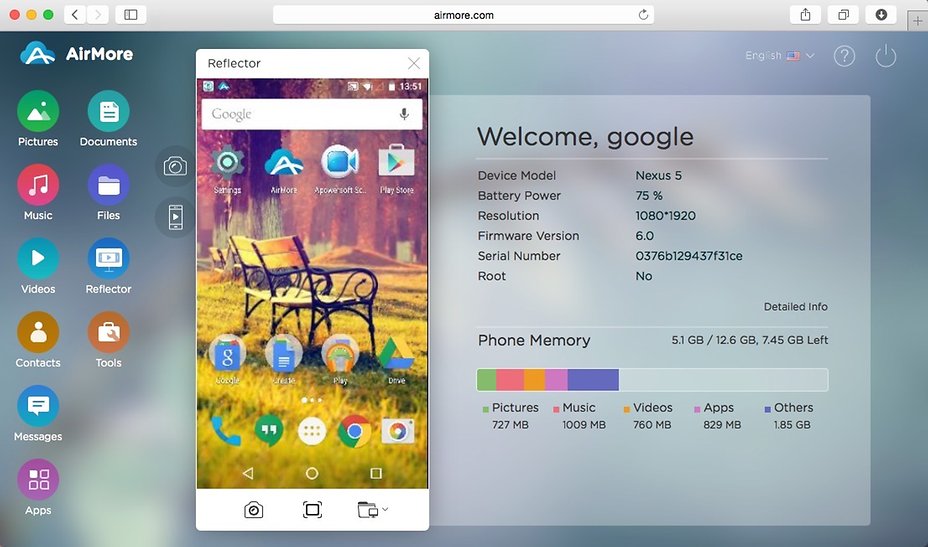Viewport: 928px width, 547px height.
Task: Close the Reflector panel
Action: 414,63
